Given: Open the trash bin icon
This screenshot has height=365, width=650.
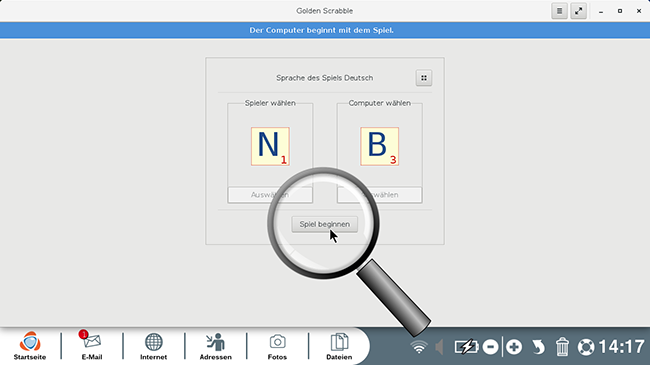Looking at the screenshot, I should click(x=562, y=347).
